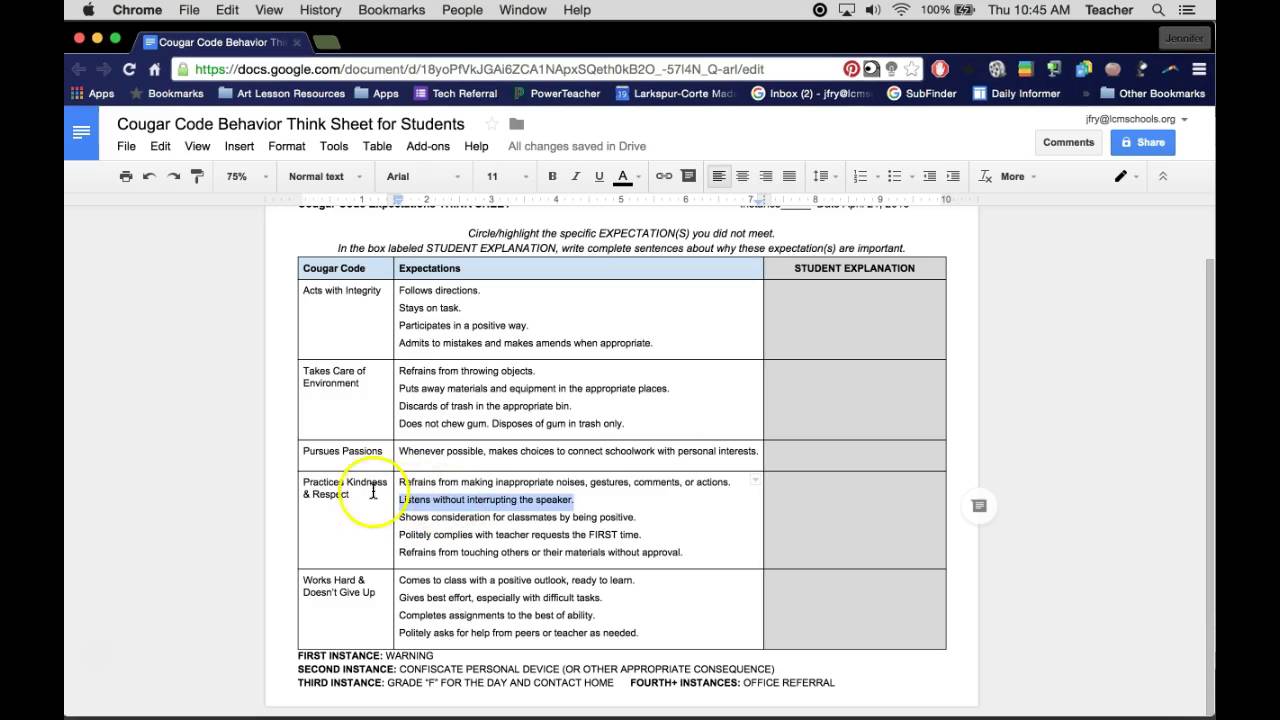Open the Insert menu
Screen dimensions: 1280x720
(x=239, y=146)
